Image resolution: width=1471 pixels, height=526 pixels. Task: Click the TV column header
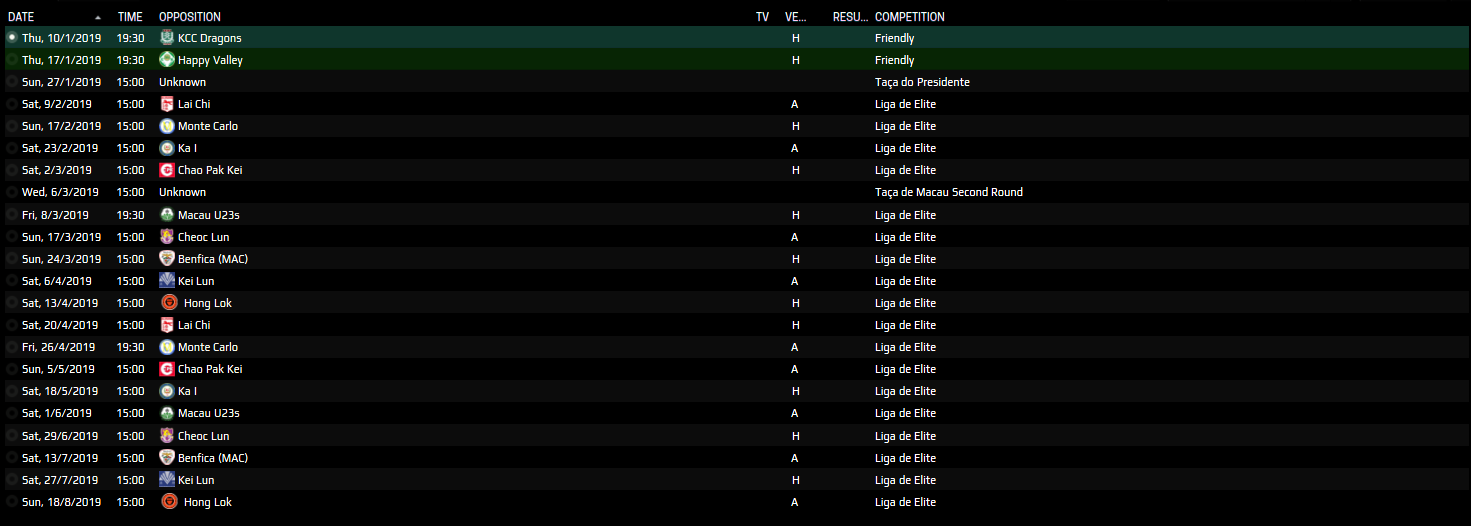coord(763,17)
